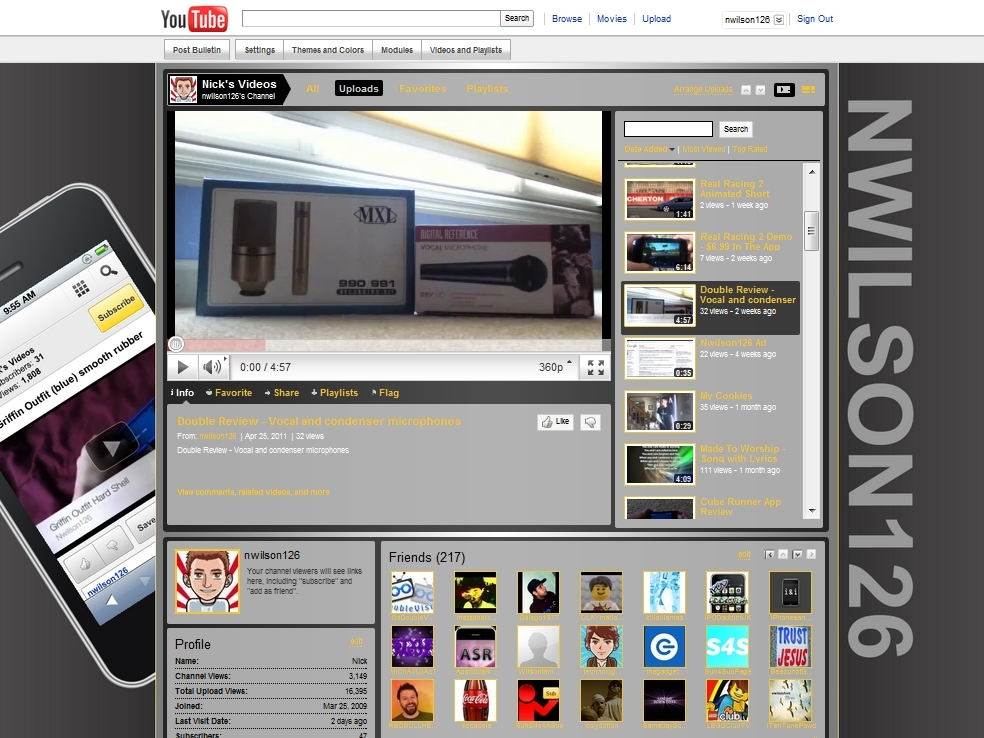This screenshot has width=984, height=738.
Task: Open TRUST JESUS friend avatar
Action: (791, 646)
